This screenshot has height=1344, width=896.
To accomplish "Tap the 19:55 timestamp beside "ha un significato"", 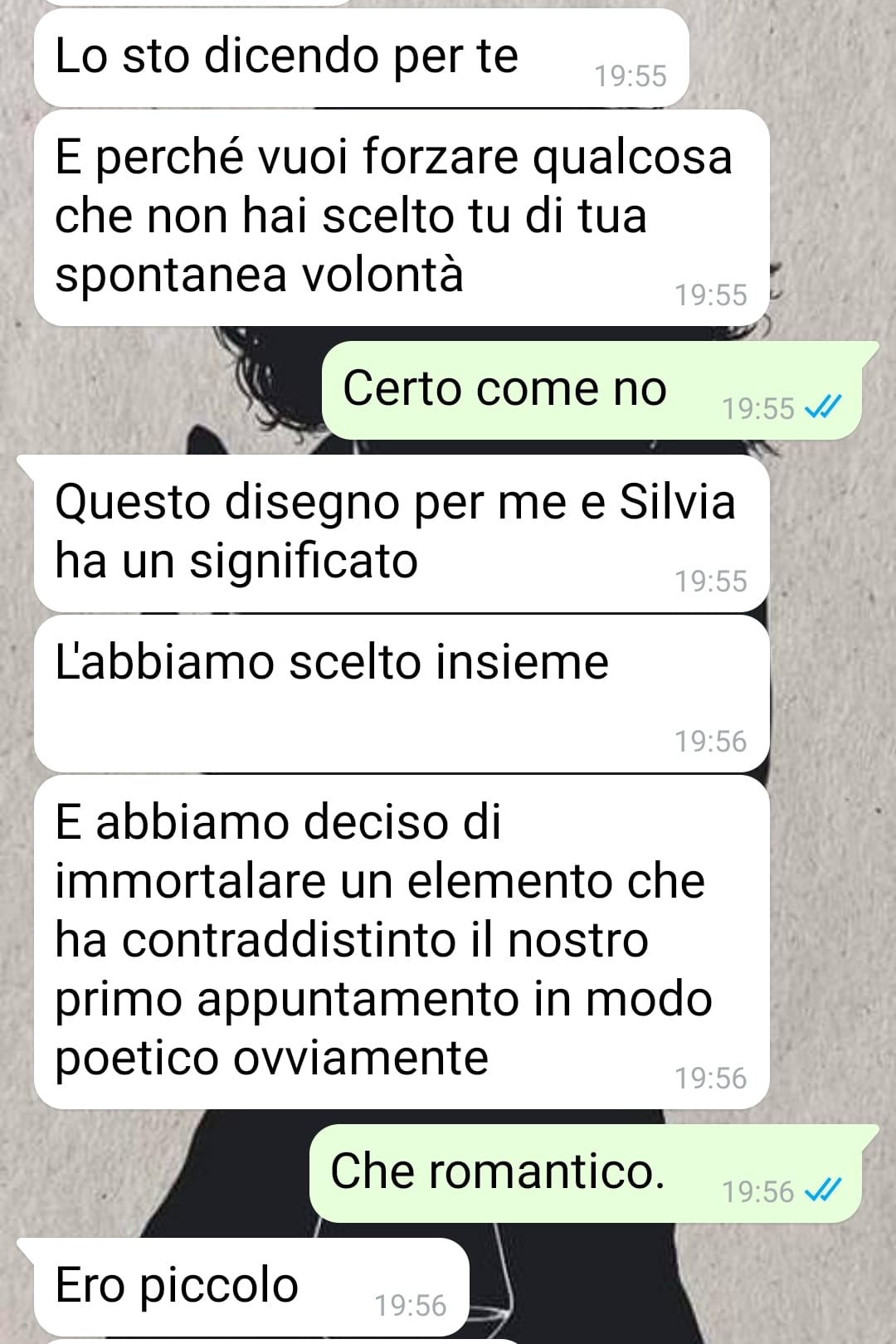I will pos(711,582).
